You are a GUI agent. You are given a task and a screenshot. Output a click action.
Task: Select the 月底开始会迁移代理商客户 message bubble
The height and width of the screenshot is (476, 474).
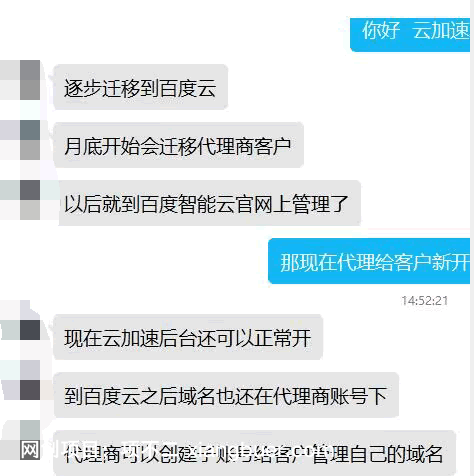178,145
